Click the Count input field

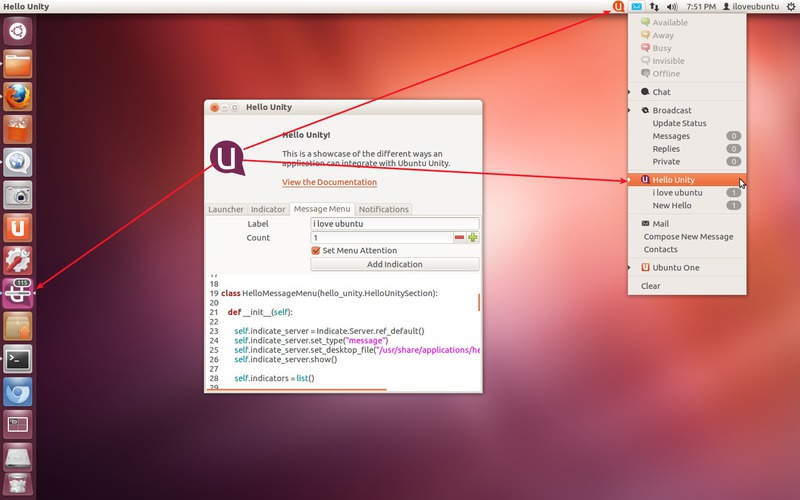382,237
